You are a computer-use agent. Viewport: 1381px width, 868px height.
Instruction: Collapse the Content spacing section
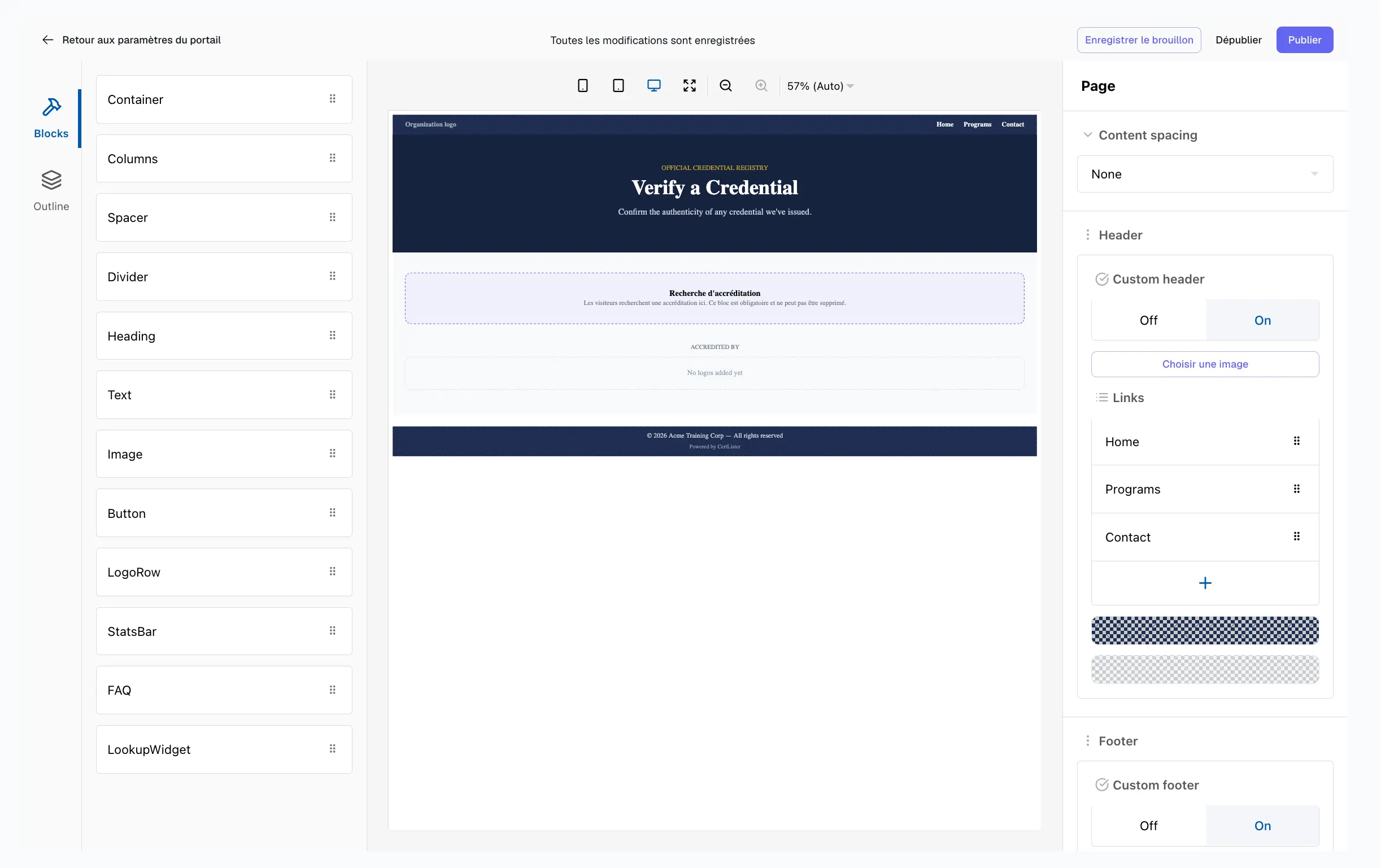pos(1087,136)
